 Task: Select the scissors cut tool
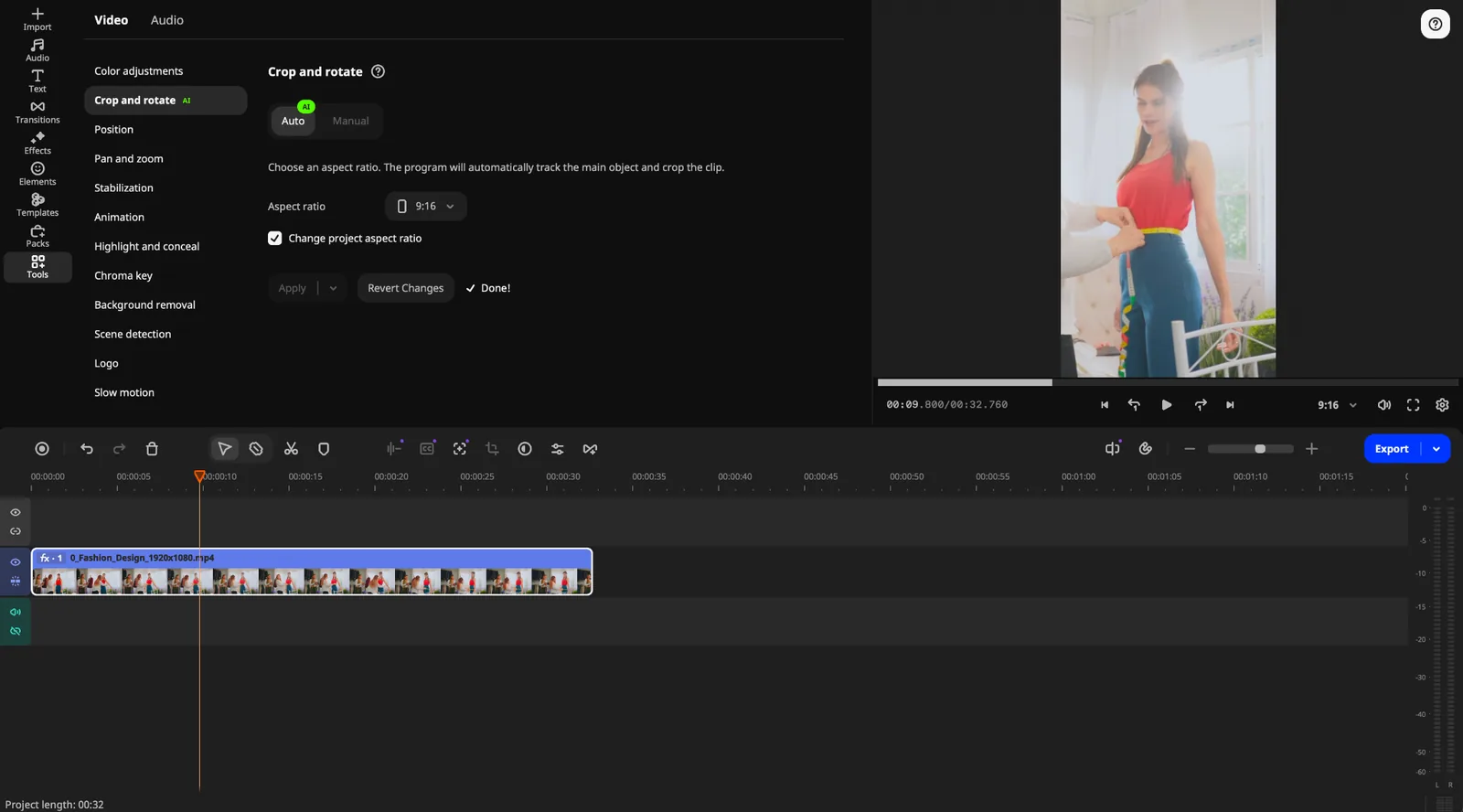[291, 449]
